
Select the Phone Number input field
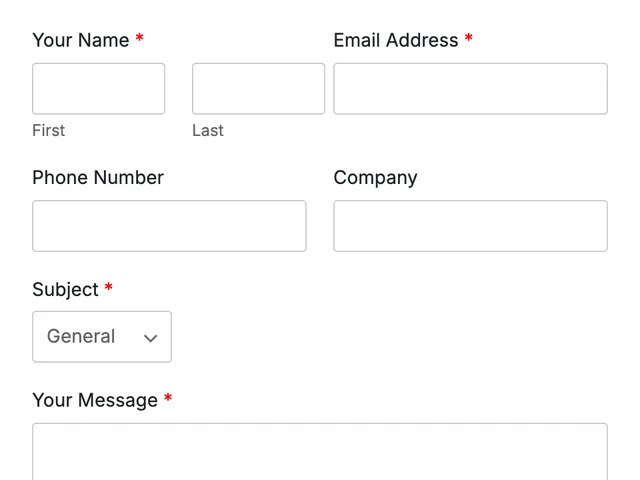point(169,226)
